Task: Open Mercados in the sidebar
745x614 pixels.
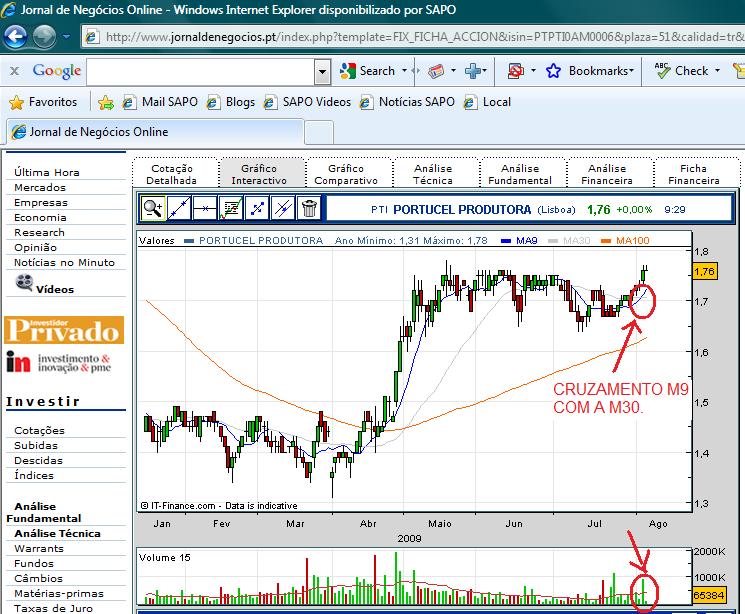Action: point(40,187)
